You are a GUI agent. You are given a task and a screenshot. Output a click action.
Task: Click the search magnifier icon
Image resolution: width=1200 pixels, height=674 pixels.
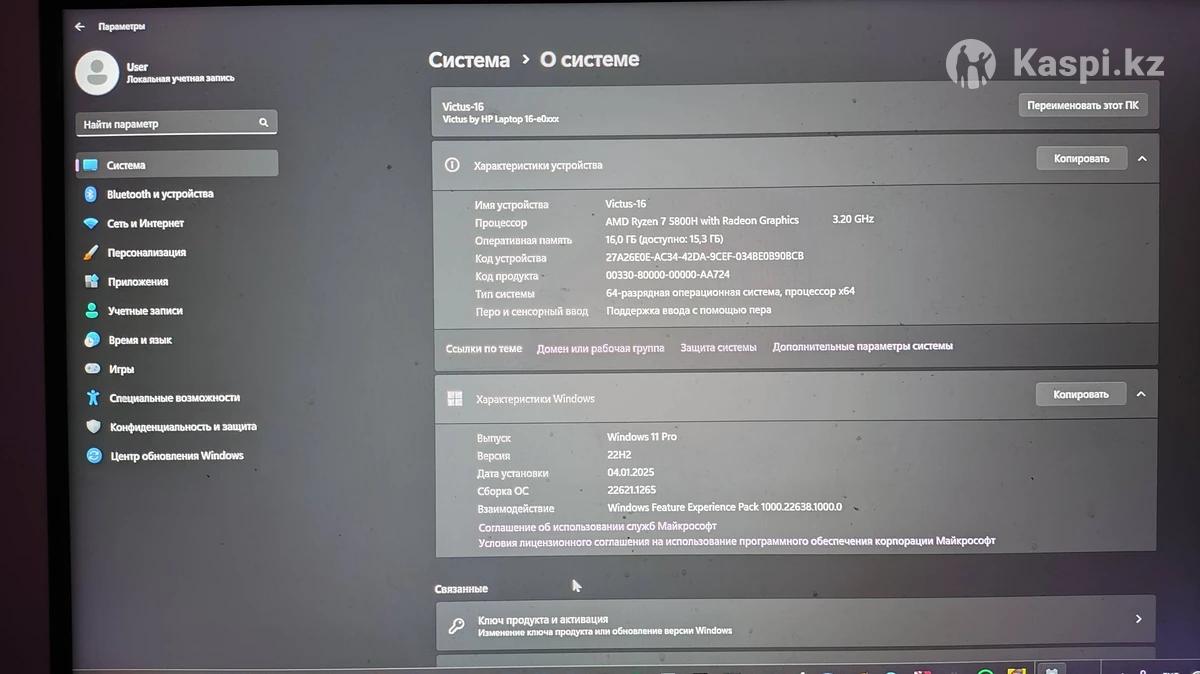click(x=264, y=123)
